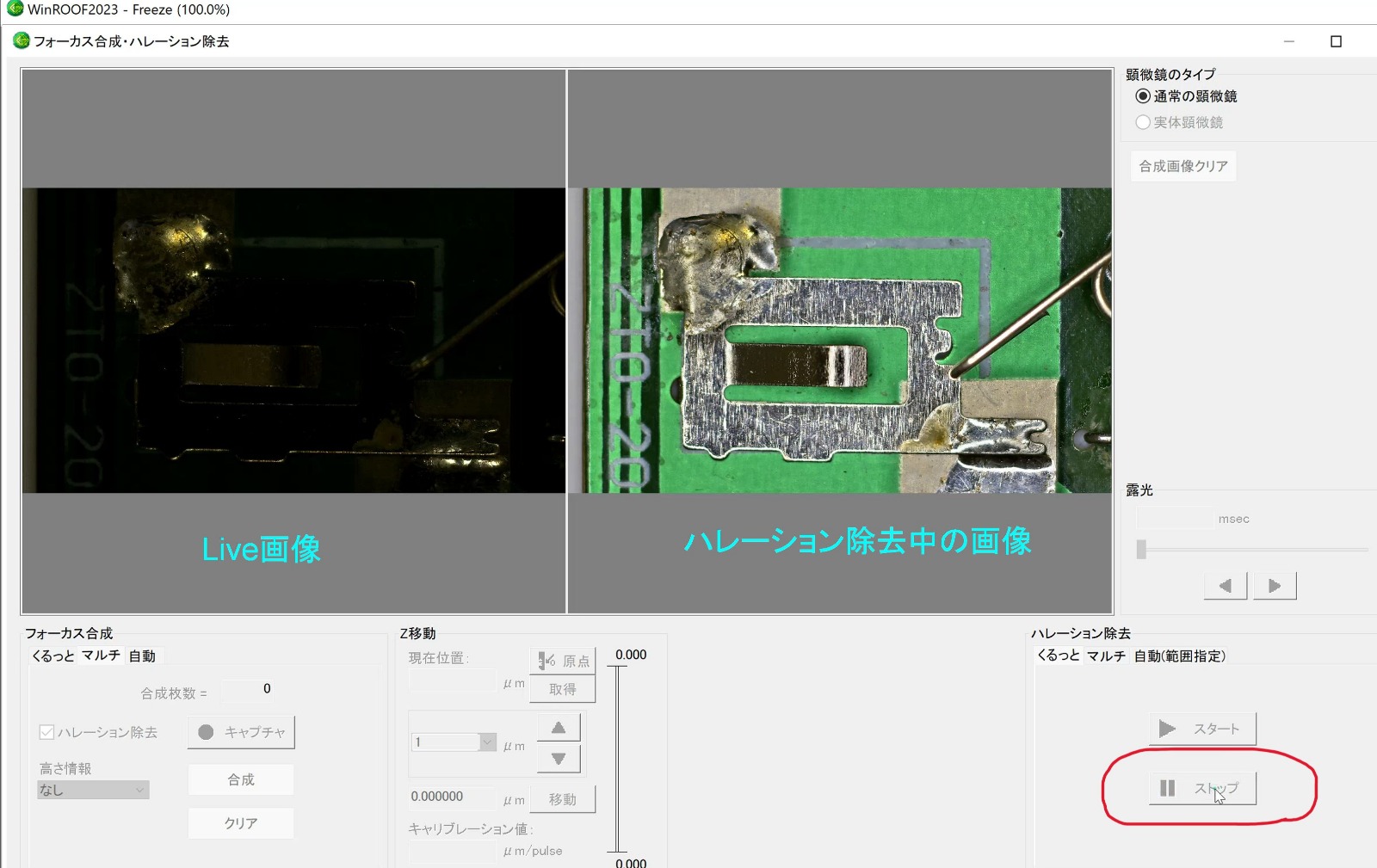Image resolution: width=1377 pixels, height=868 pixels.
Task: Select 自動(範囲指定) tab in ハレーション除去
Action: (x=1179, y=656)
